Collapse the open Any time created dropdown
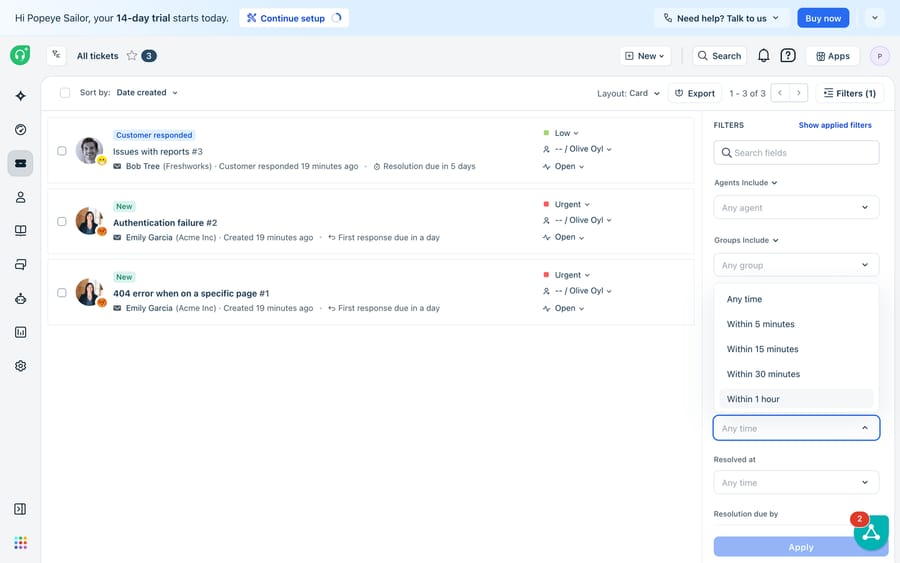The image size is (900, 563). click(796, 428)
